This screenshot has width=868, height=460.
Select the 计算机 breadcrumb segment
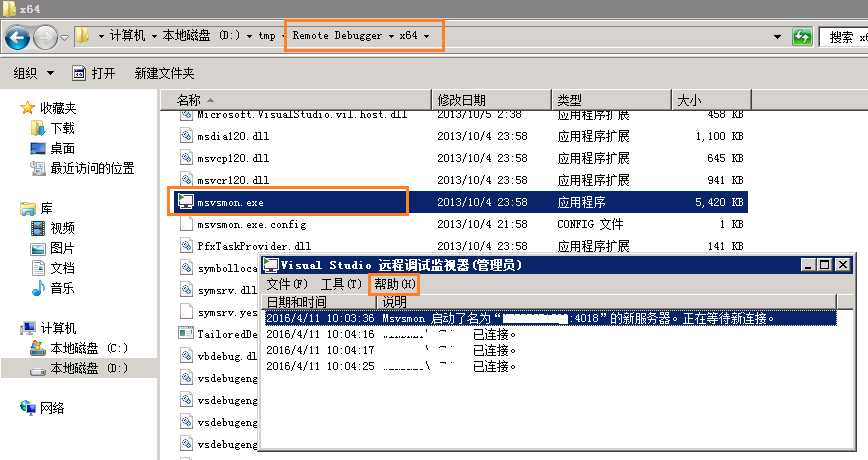[127, 36]
